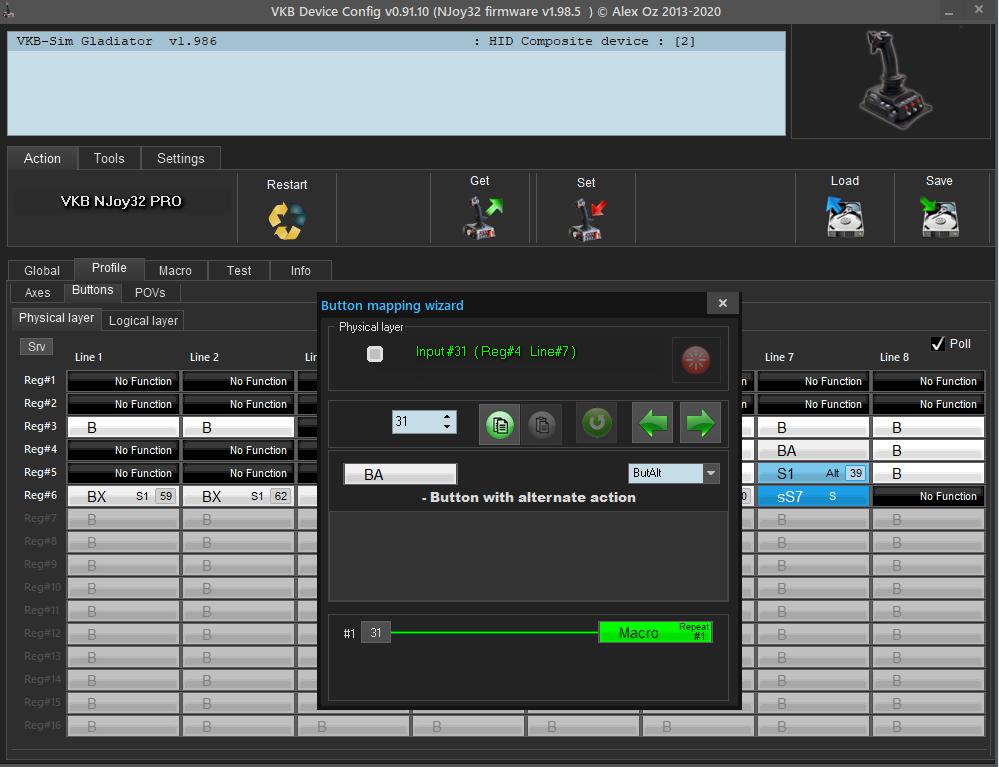Image resolution: width=999 pixels, height=767 pixels.
Task: Click the Restart device icon
Action: 286,220
